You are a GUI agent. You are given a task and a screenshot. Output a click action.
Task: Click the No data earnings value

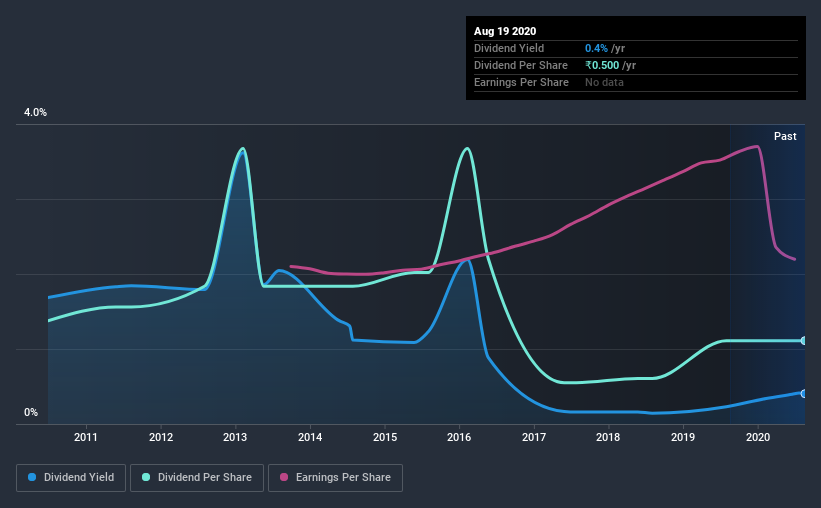604,82
